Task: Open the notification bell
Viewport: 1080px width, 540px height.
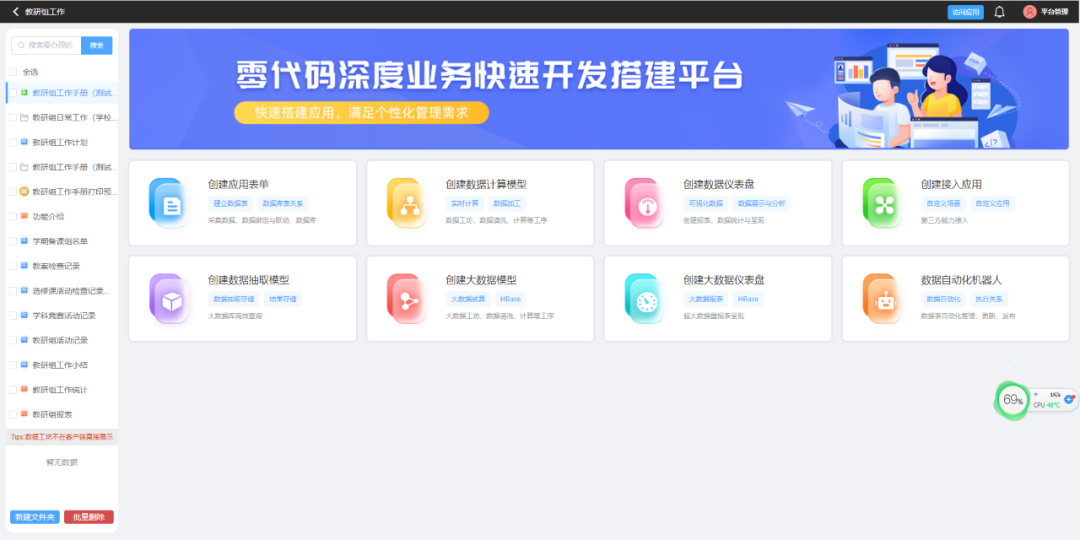Action: click(999, 12)
